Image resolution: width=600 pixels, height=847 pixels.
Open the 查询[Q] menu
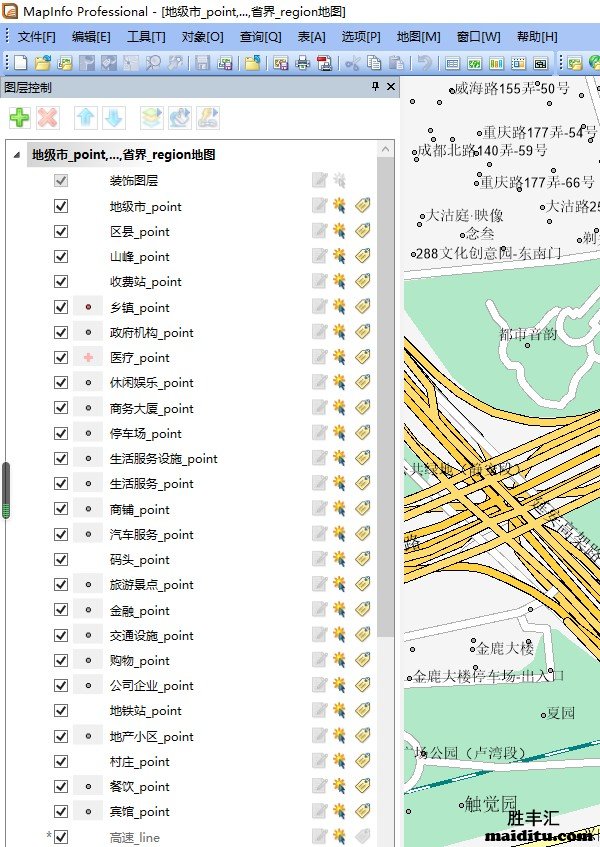pyautogui.click(x=260, y=37)
